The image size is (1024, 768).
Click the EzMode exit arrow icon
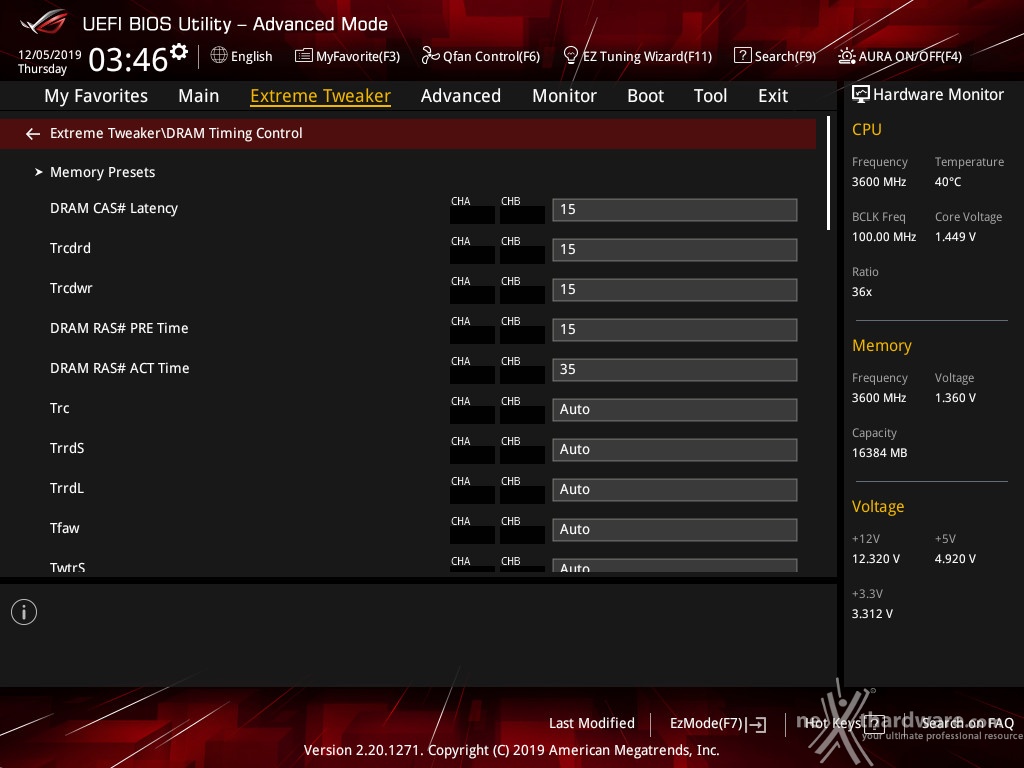tap(756, 724)
